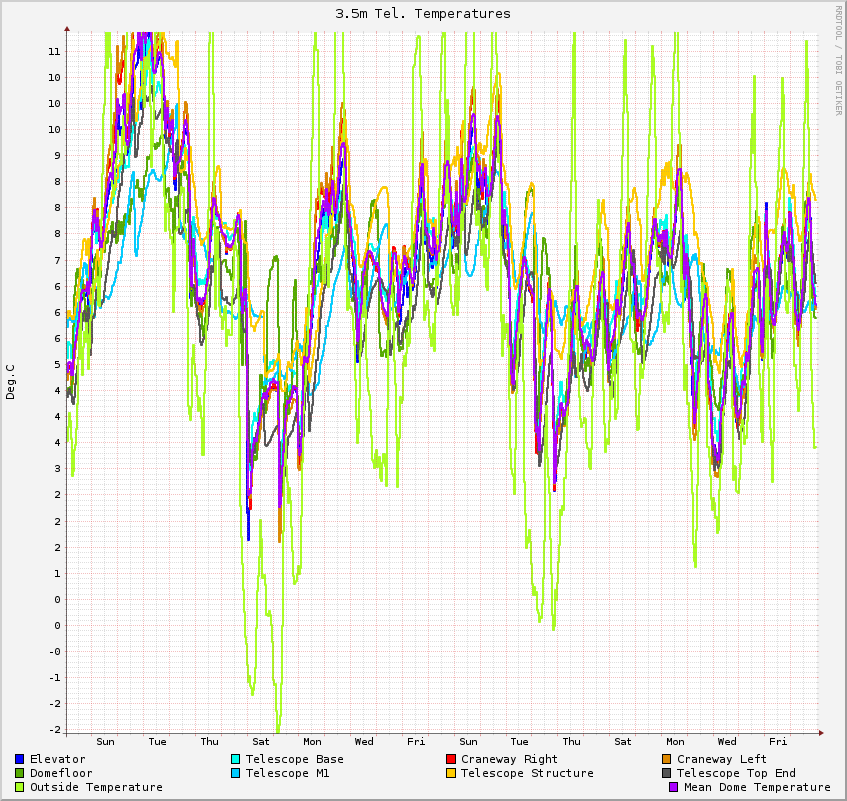Select the "Mean Dome Temperature" legend text

(x=757, y=787)
